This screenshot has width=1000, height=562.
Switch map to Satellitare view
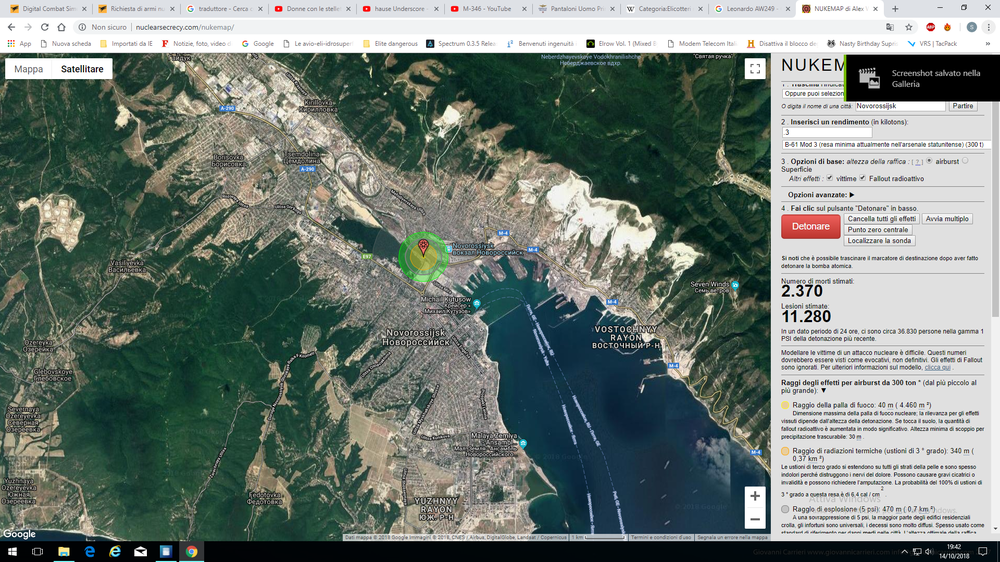82,69
